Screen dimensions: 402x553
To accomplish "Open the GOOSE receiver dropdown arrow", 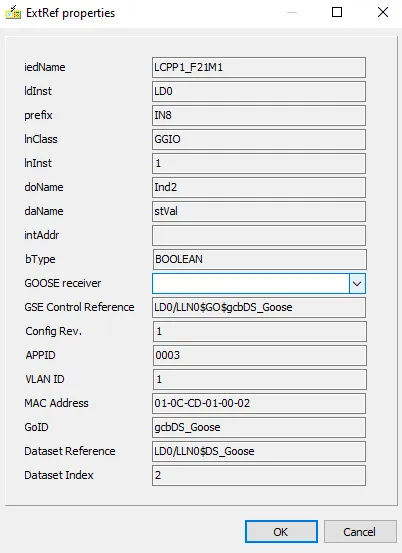I will click(x=357, y=283).
